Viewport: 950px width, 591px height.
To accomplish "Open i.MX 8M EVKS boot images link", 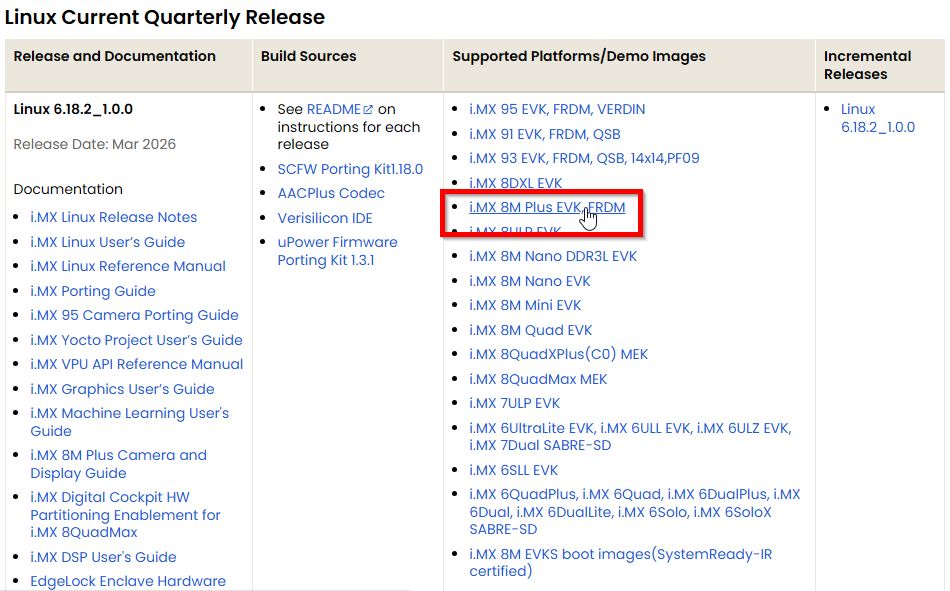I will 620,563.
